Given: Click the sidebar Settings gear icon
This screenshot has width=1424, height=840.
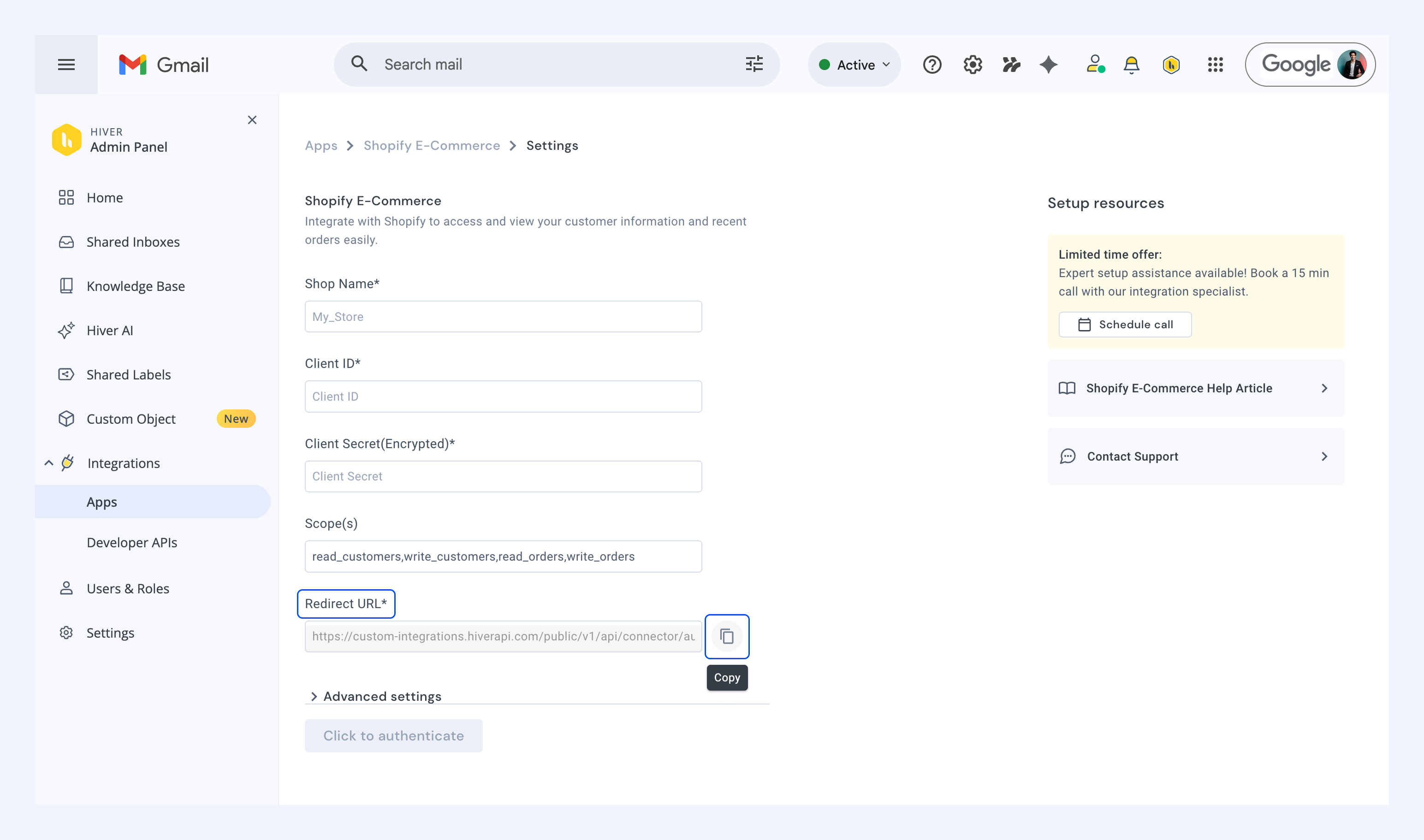Looking at the screenshot, I should coord(66,632).
